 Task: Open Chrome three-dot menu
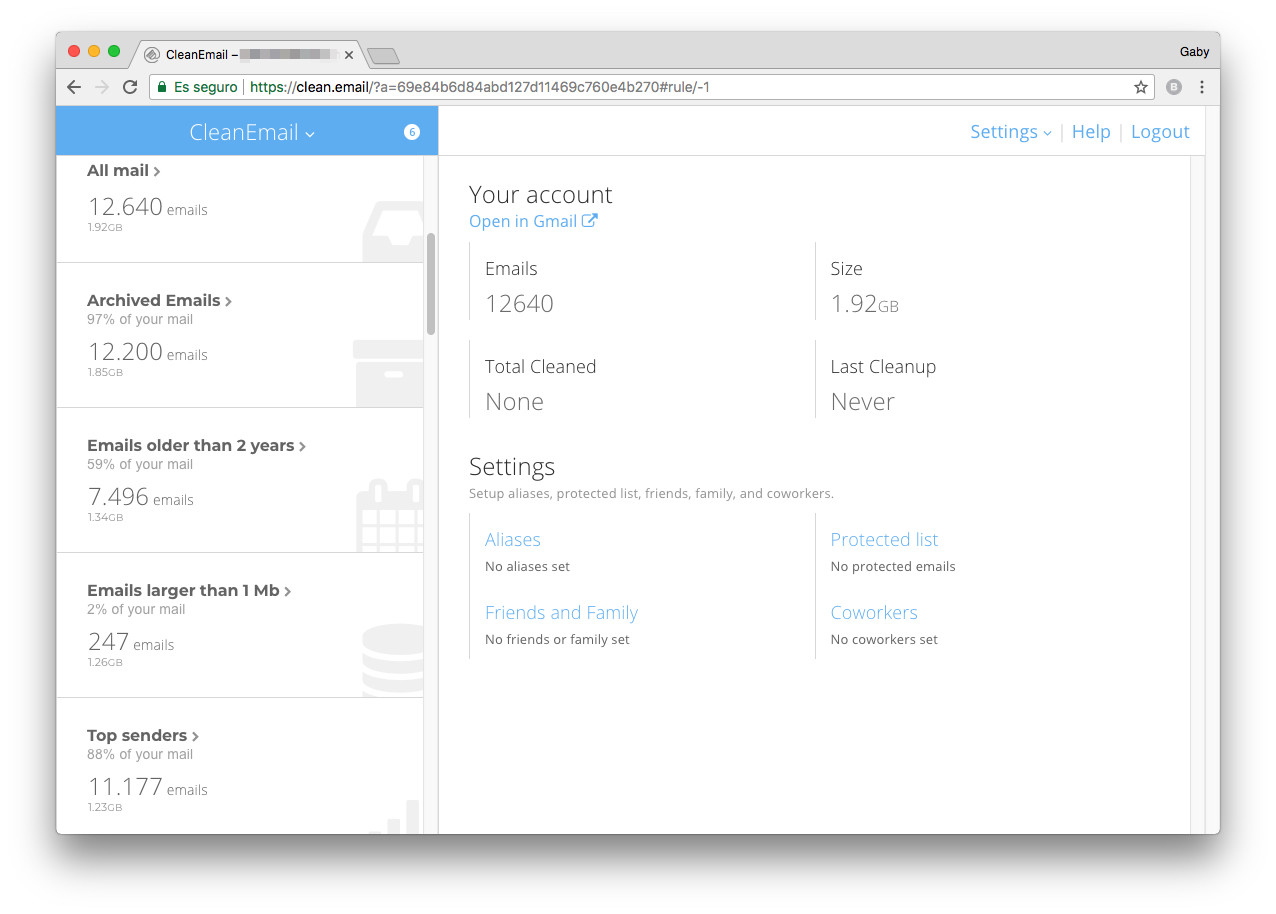(1202, 87)
